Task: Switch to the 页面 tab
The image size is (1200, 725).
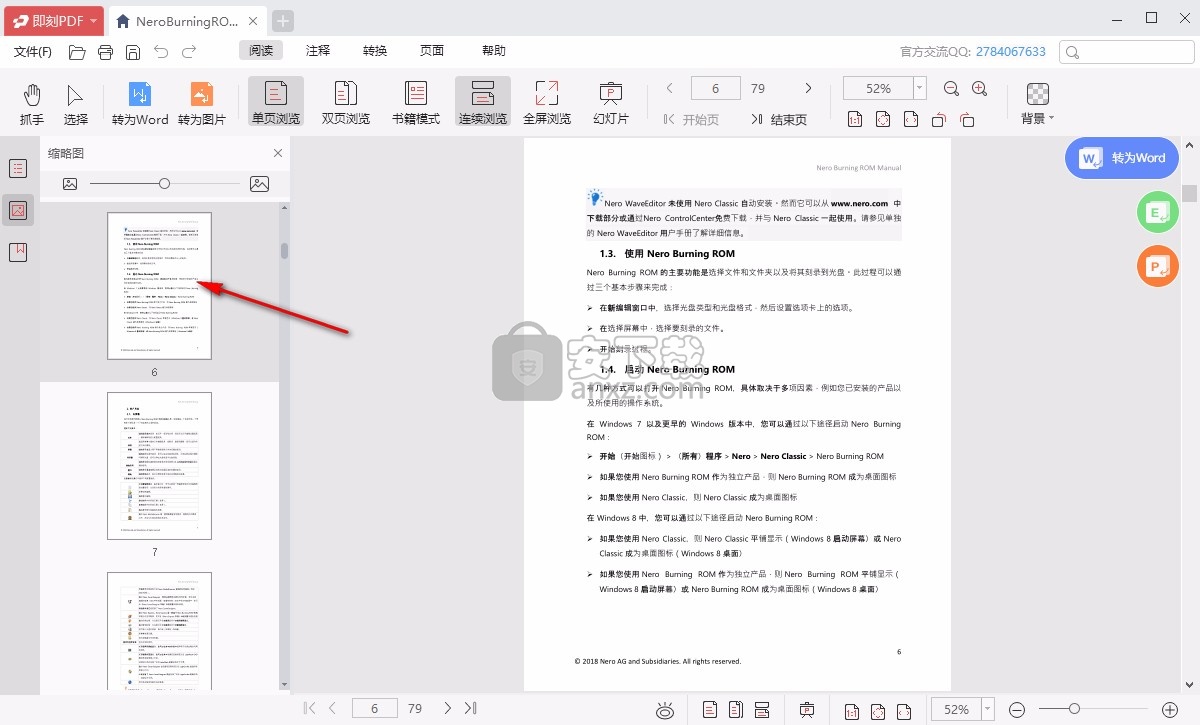Action: pos(432,51)
